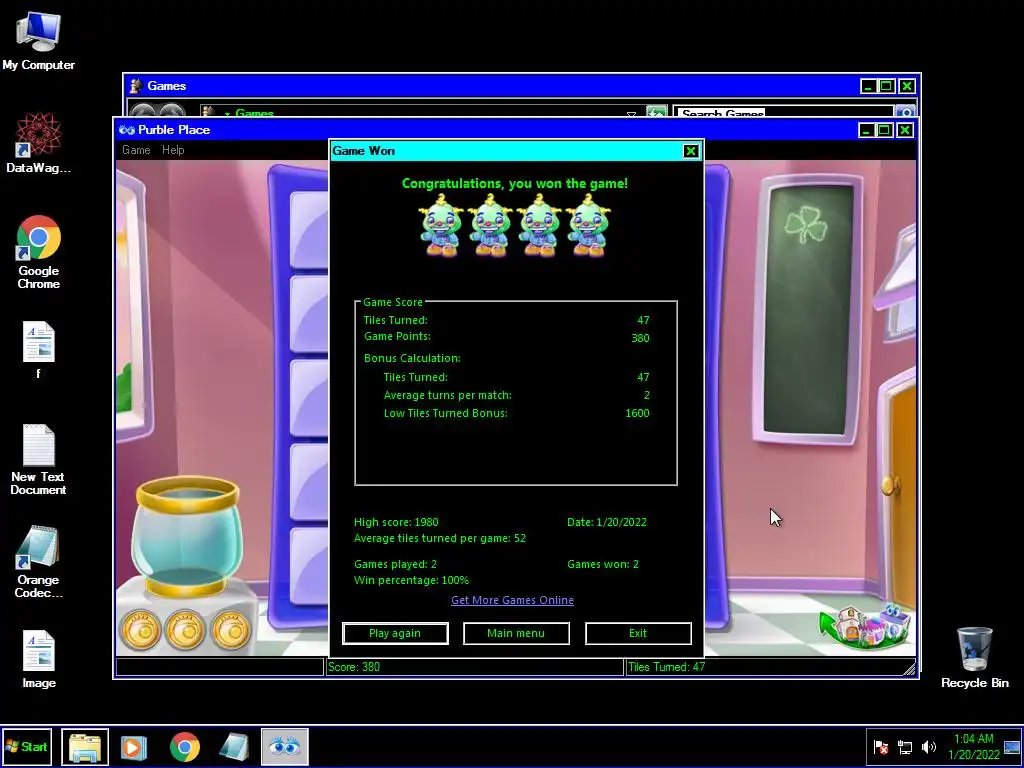This screenshot has width=1024, height=768.
Task: Click Purble Place taskbar button
Action: [x=285, y=746]
